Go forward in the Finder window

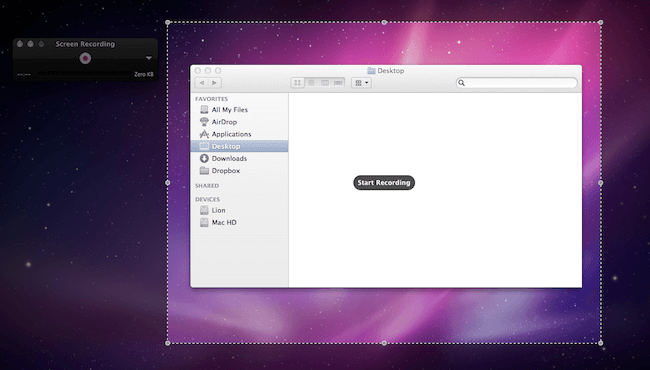215,83
